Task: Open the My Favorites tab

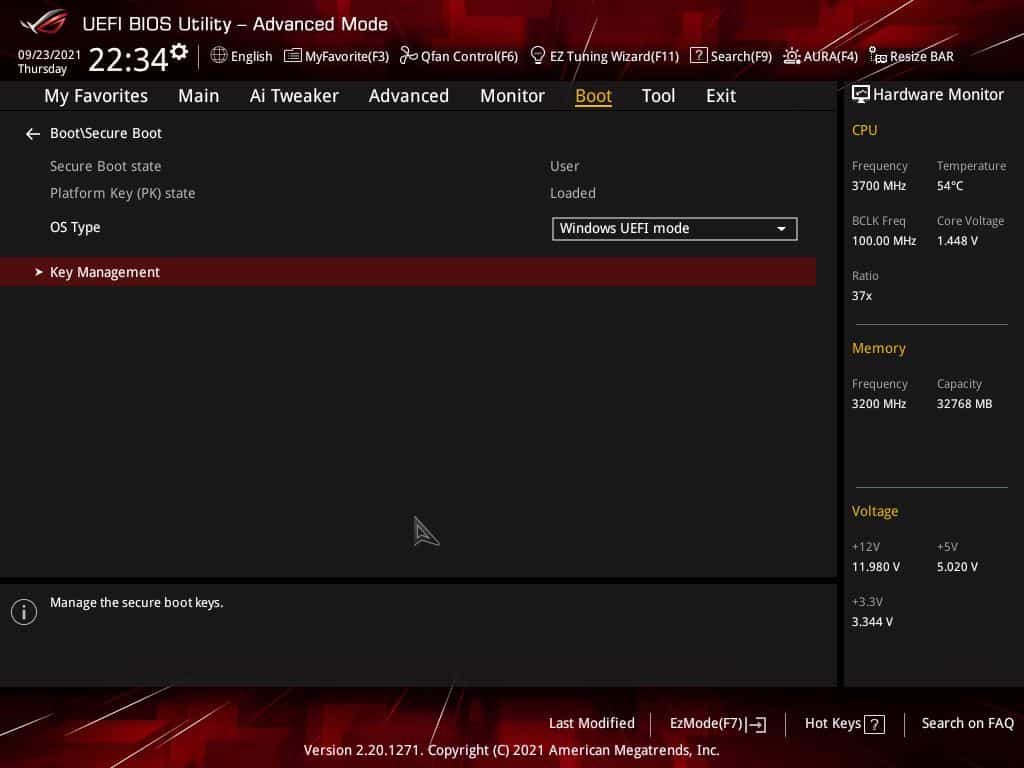Action: pos(96,96)
